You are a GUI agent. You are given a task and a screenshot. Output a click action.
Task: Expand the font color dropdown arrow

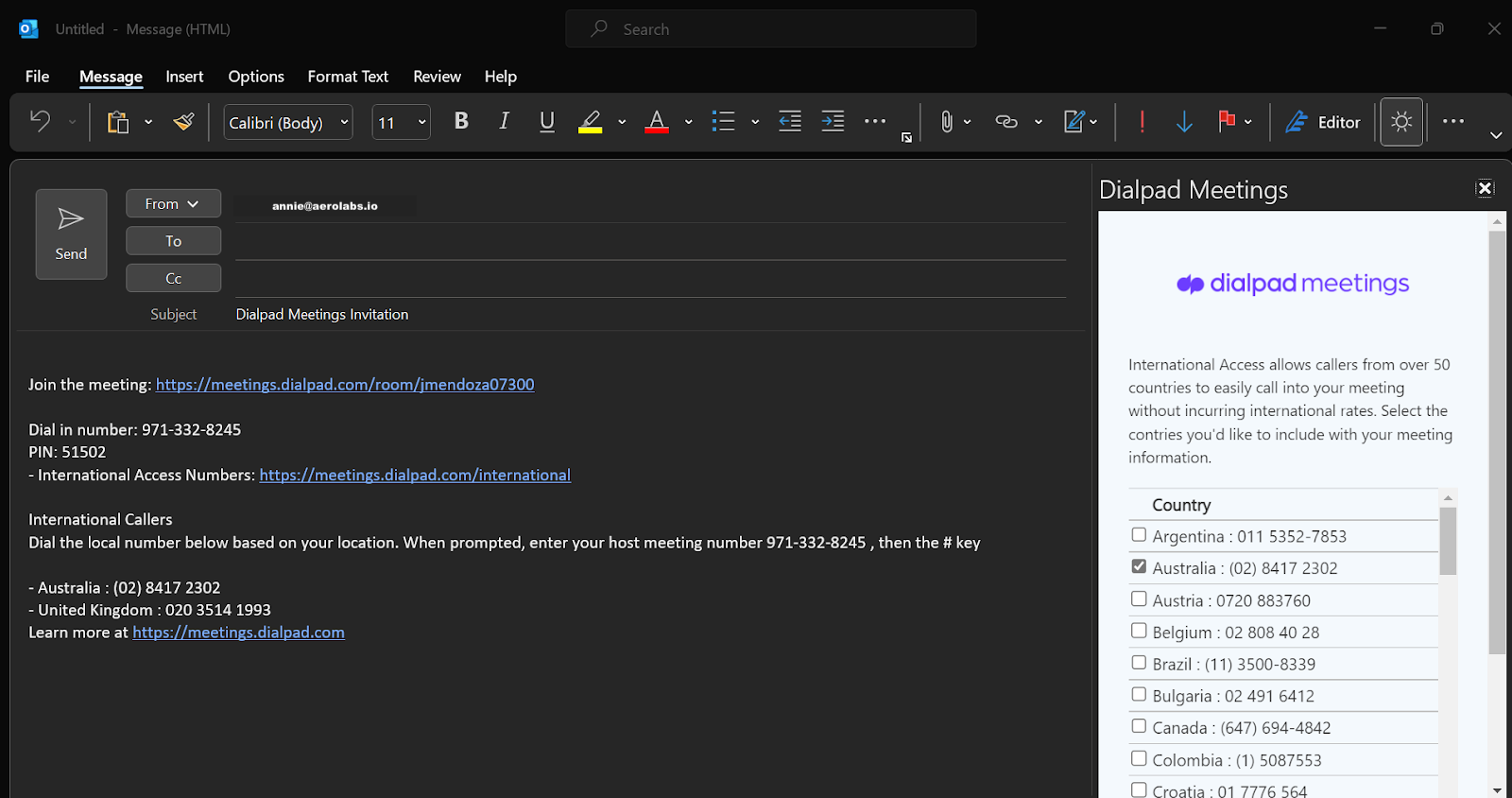pos(689,122)
